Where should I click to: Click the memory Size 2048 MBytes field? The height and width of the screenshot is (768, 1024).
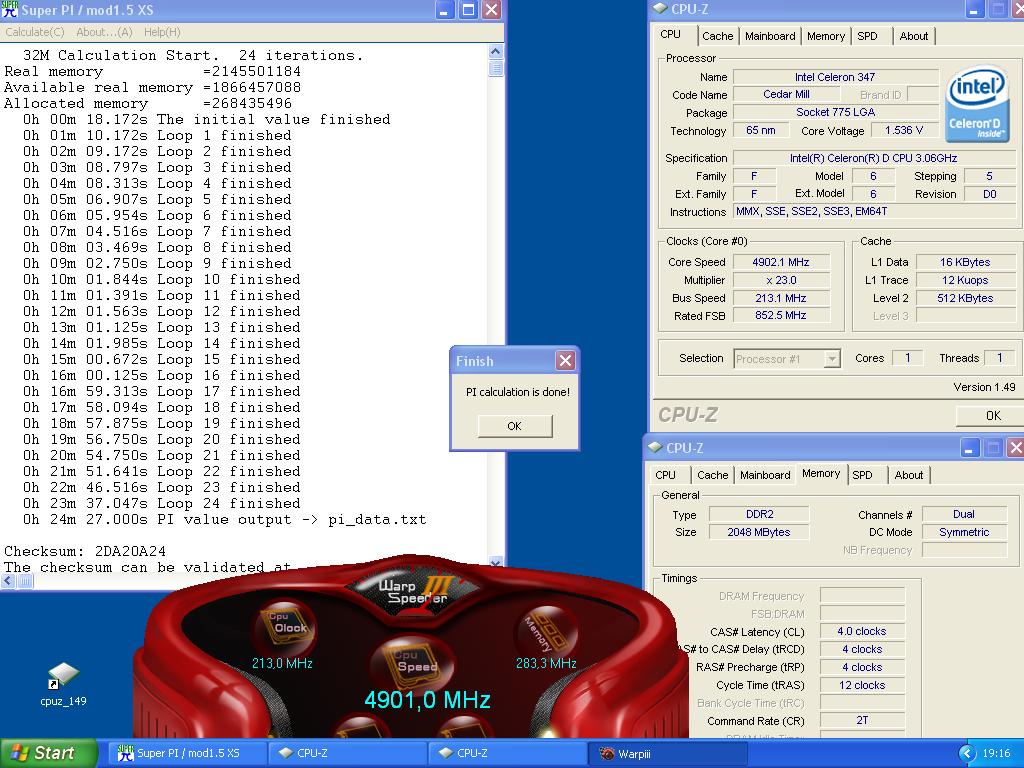tap(759, 532)
